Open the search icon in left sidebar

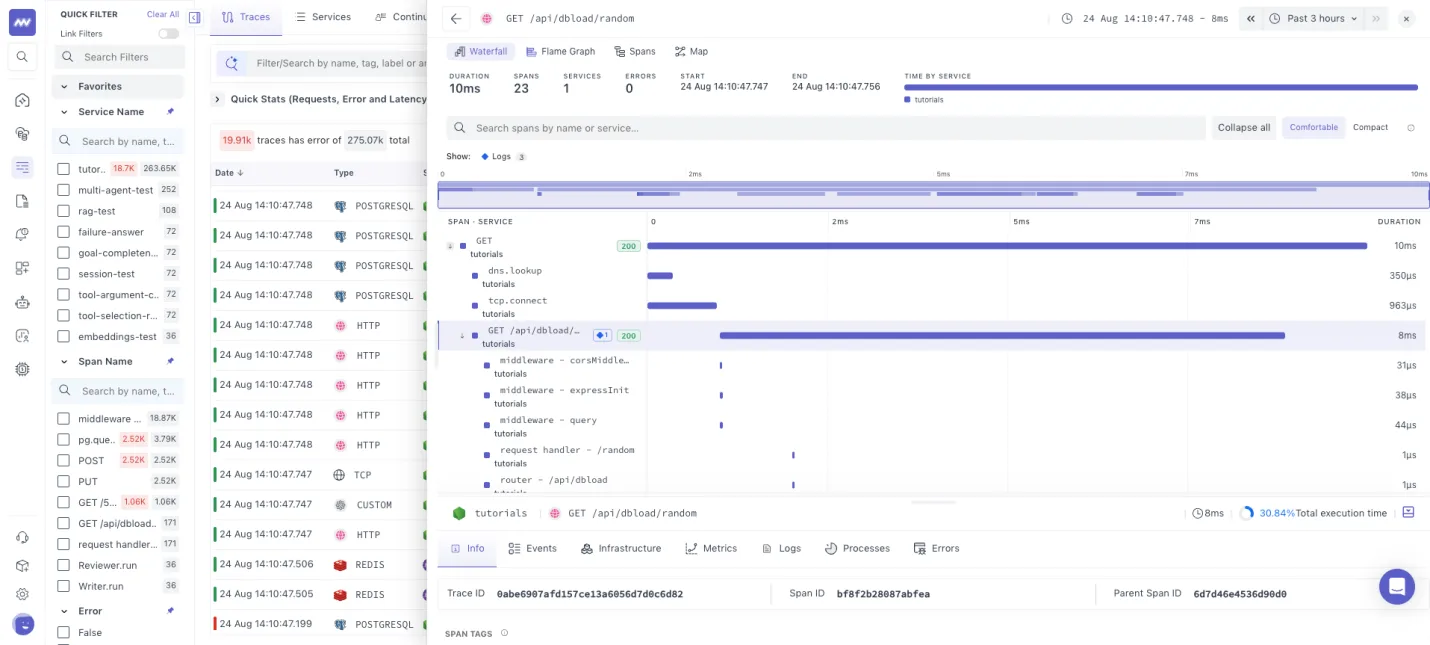click(22, 57)
